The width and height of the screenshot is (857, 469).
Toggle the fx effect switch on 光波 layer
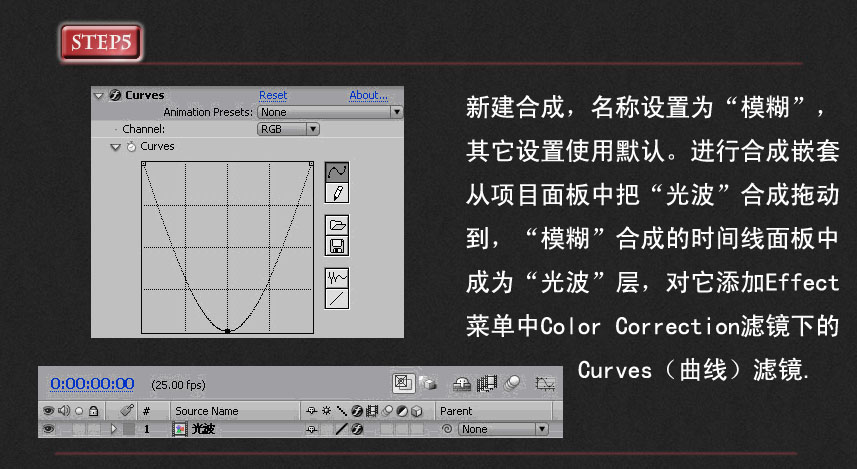point(357,429)
